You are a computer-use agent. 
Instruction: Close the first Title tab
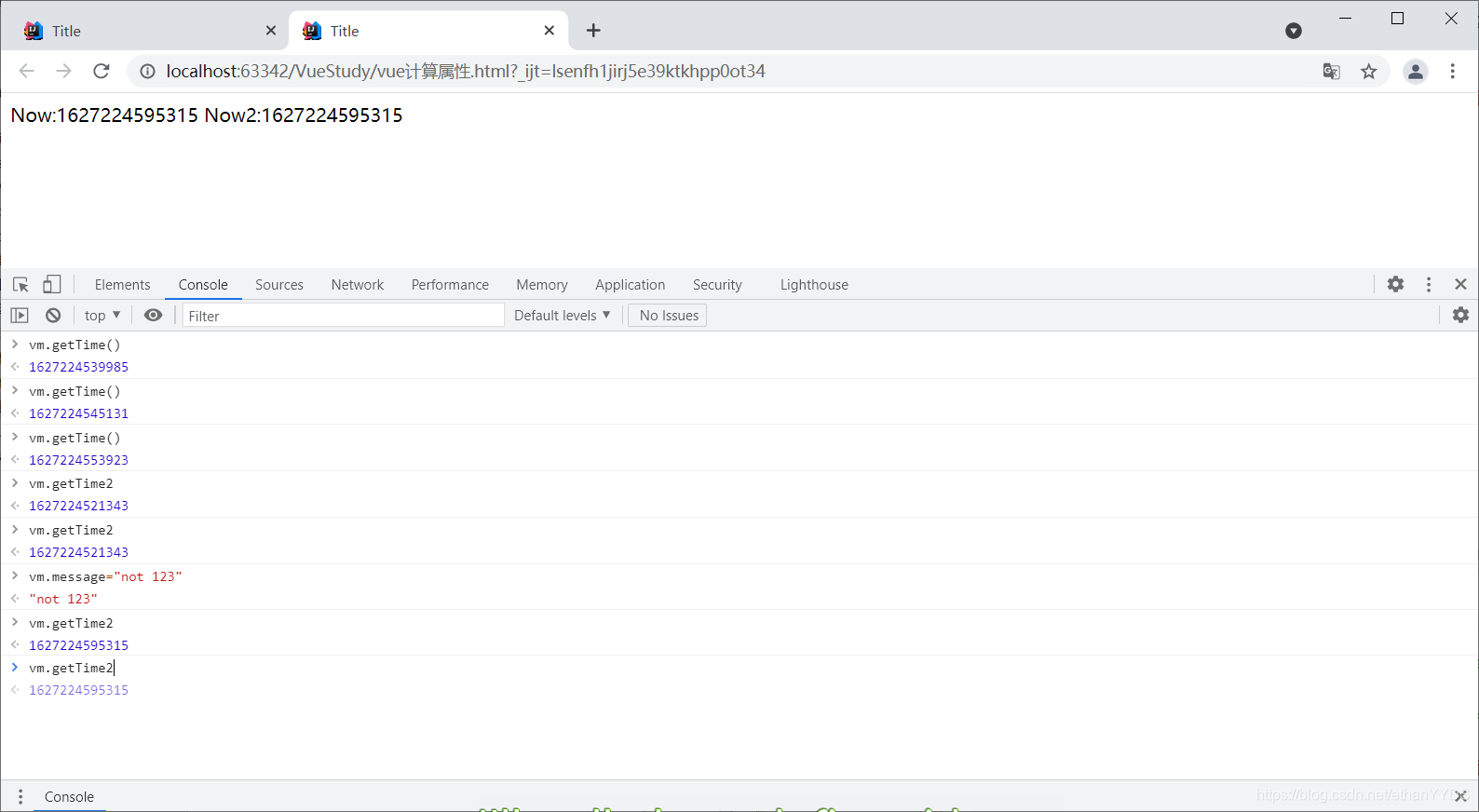pyautogui.click(x=270, y=31)
